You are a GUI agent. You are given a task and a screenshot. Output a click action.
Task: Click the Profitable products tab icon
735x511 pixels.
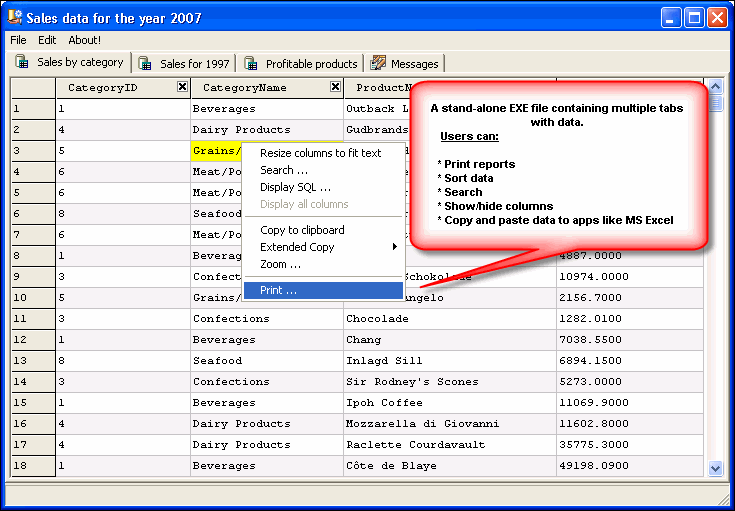251,63
